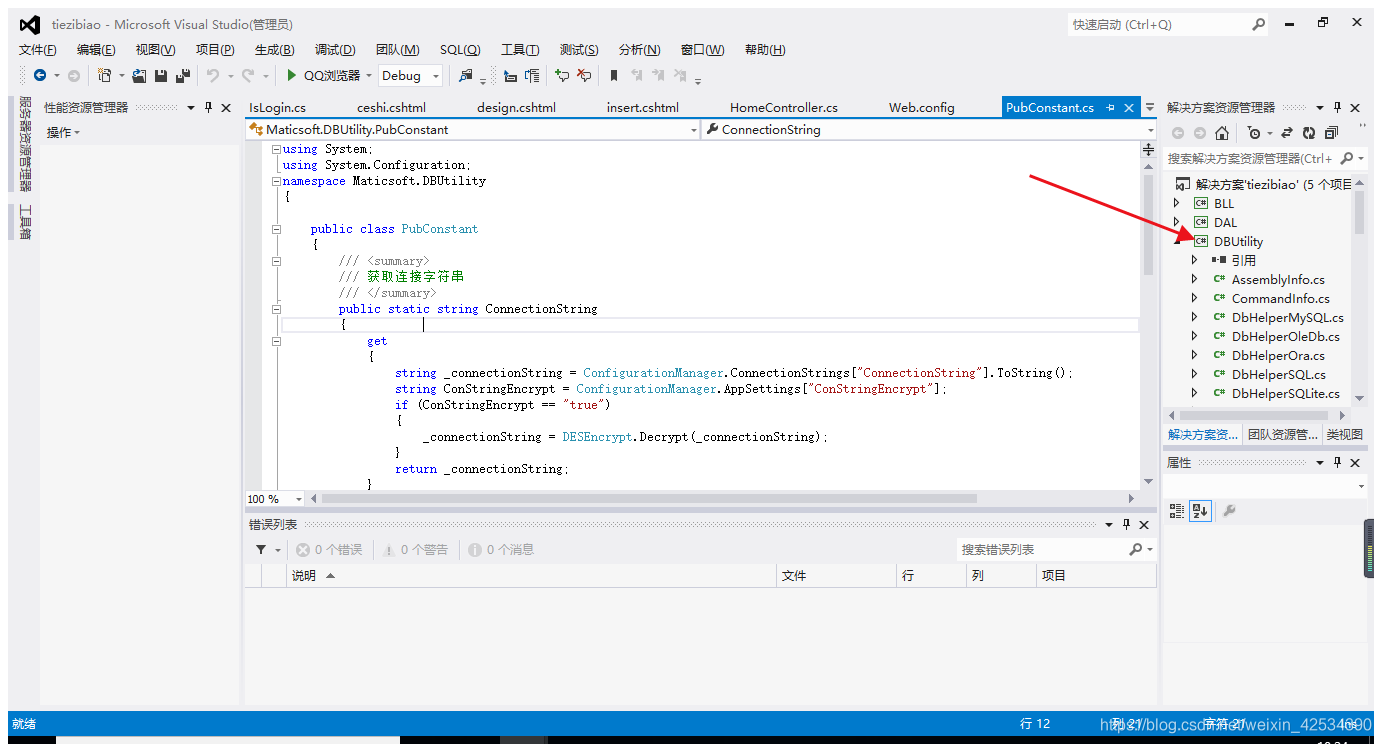Toggle auto-hide pin on 属性 panel
The width and height of the screenshot is (1382, 744).
coord(1337,462)
